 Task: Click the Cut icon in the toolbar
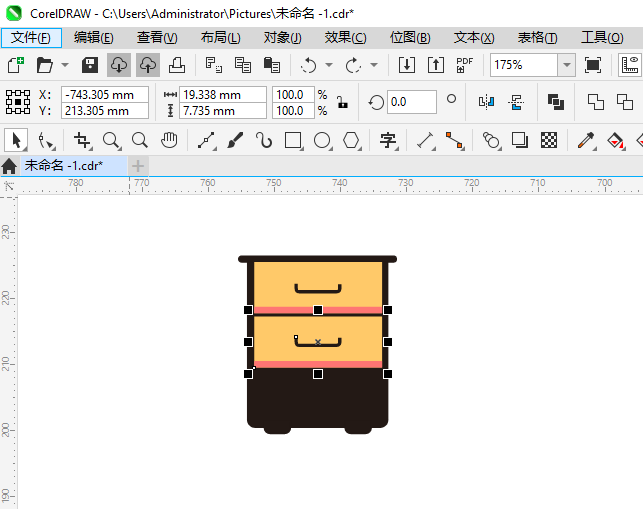(x=214, y=65)
